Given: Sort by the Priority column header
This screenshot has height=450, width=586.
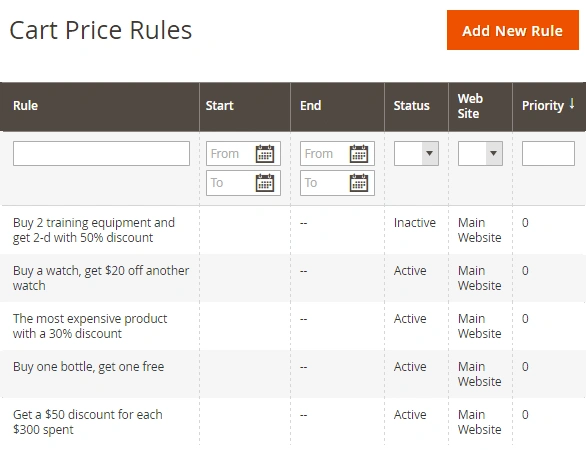Looking at the screenshot, I should [x=549, y=107].
